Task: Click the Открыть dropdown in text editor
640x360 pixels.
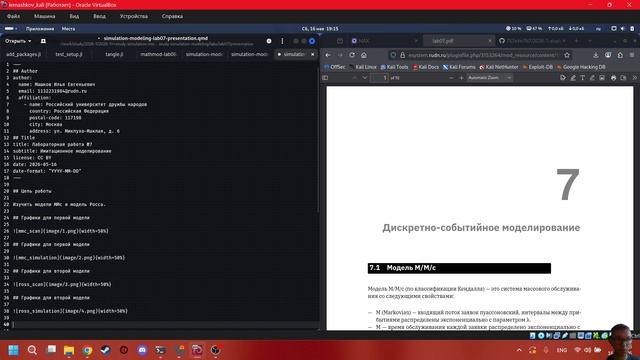Action: [18, 41]
